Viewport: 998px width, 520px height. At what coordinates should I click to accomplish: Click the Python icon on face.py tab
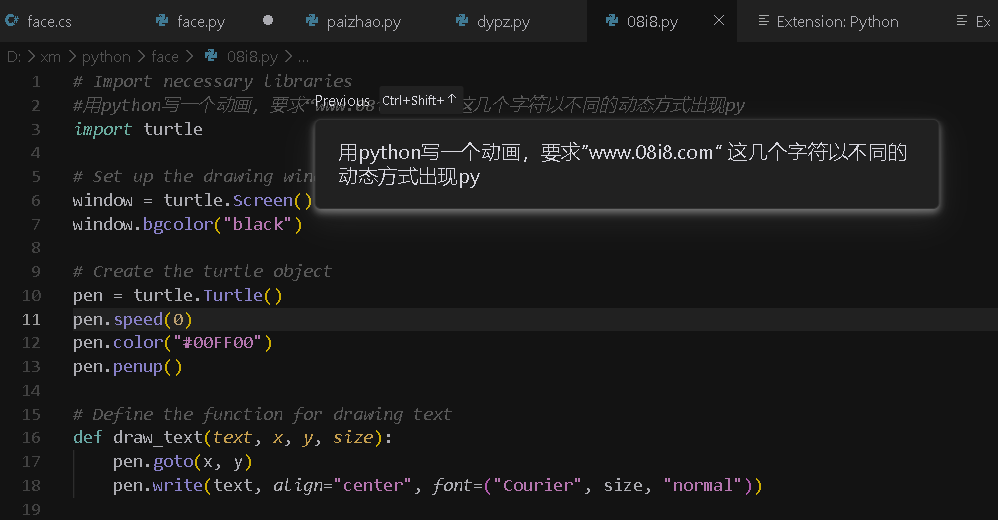(x=162, y=21)
